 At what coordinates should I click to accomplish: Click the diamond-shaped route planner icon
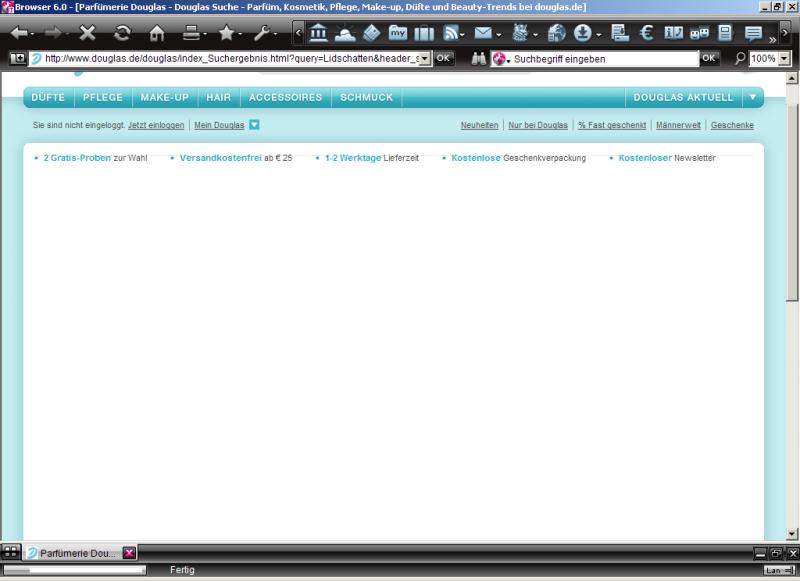(372, 33)
